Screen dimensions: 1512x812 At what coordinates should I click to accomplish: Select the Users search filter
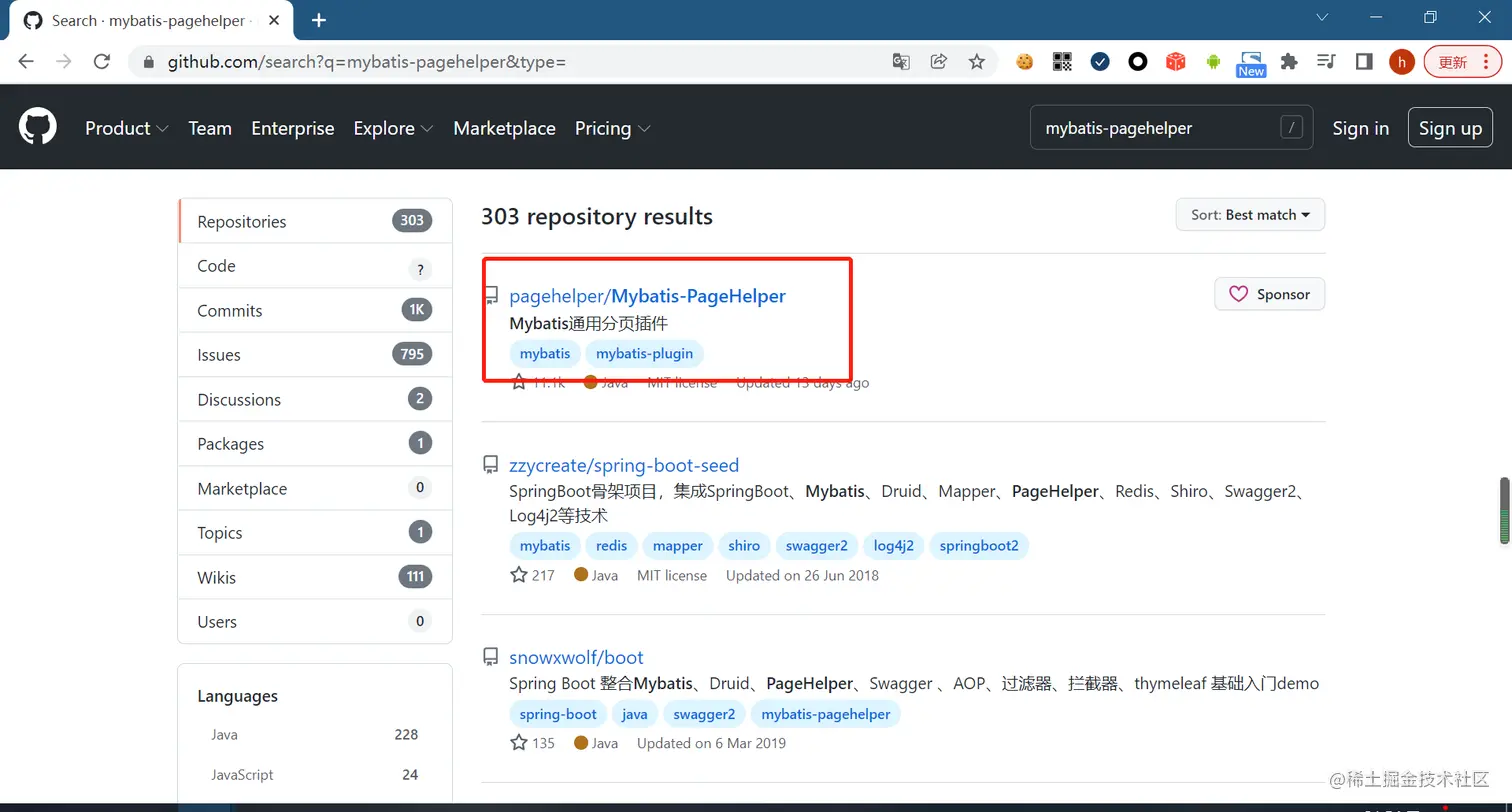(315, 622)
